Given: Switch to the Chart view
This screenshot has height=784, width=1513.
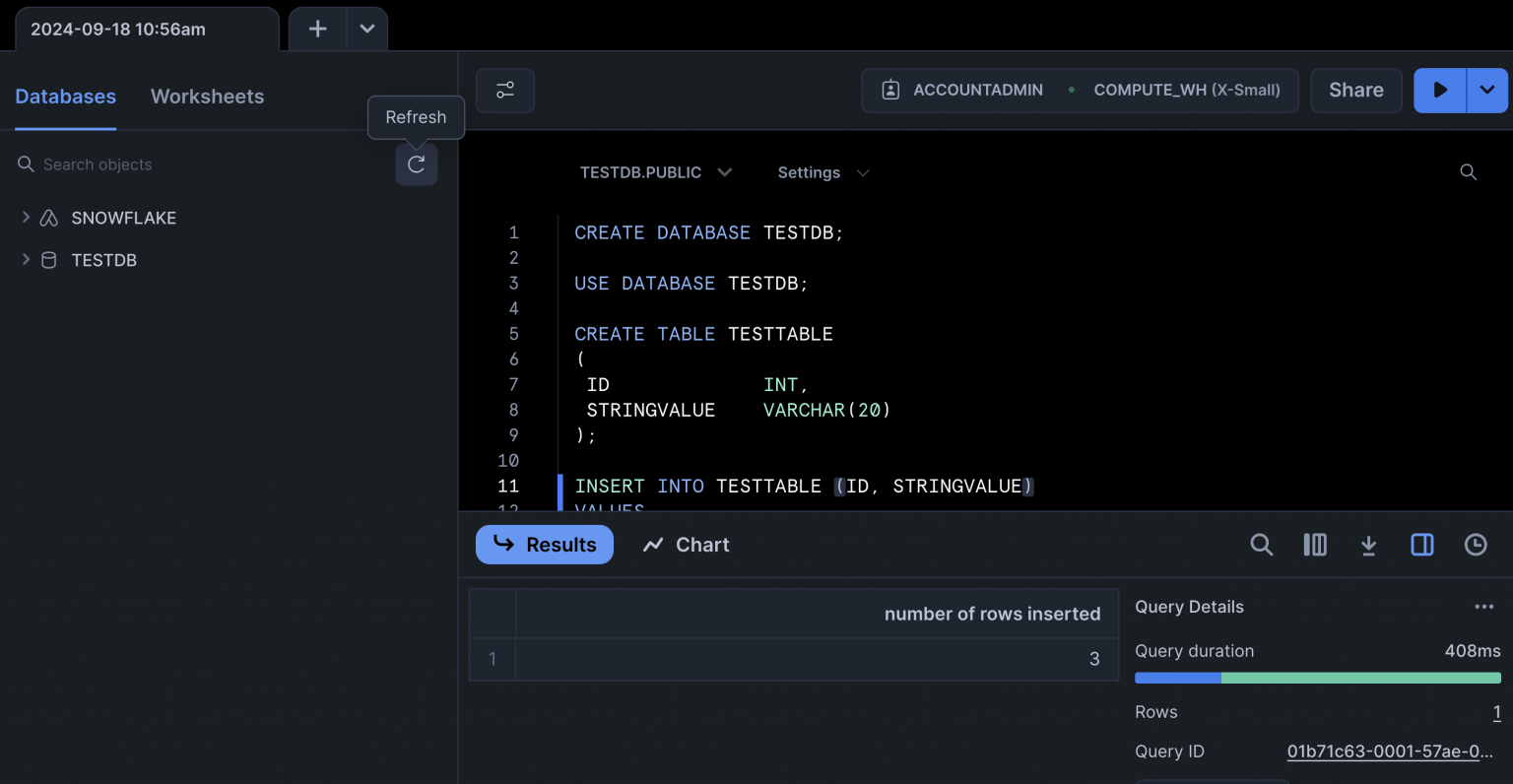Looking at the screenshot, I should point(687,545).
